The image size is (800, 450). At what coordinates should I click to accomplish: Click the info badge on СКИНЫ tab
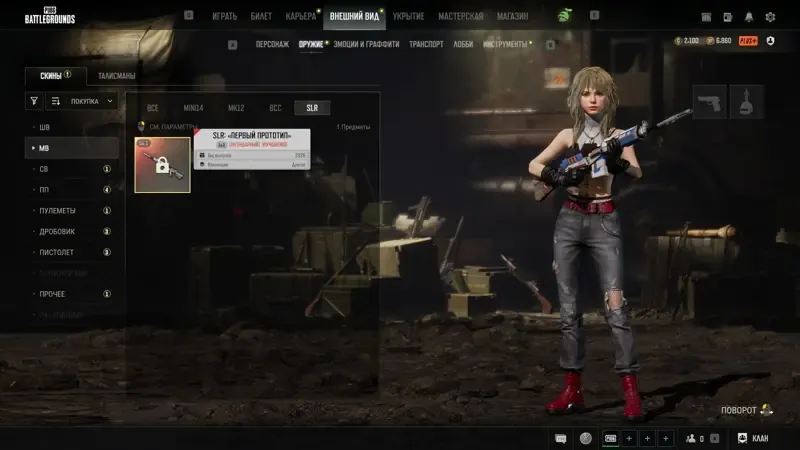click(x=68, y=74)
